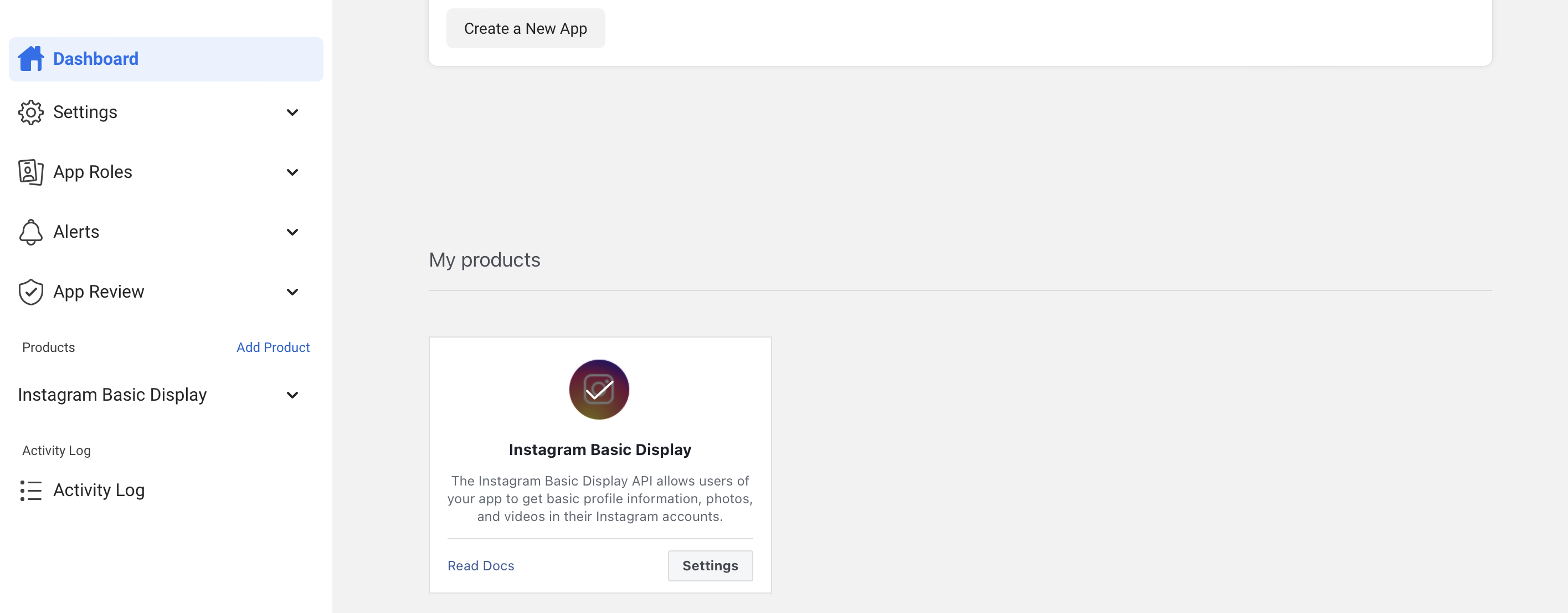
Task: Click the Instagram Basic Display product logo
Action: 599,390
